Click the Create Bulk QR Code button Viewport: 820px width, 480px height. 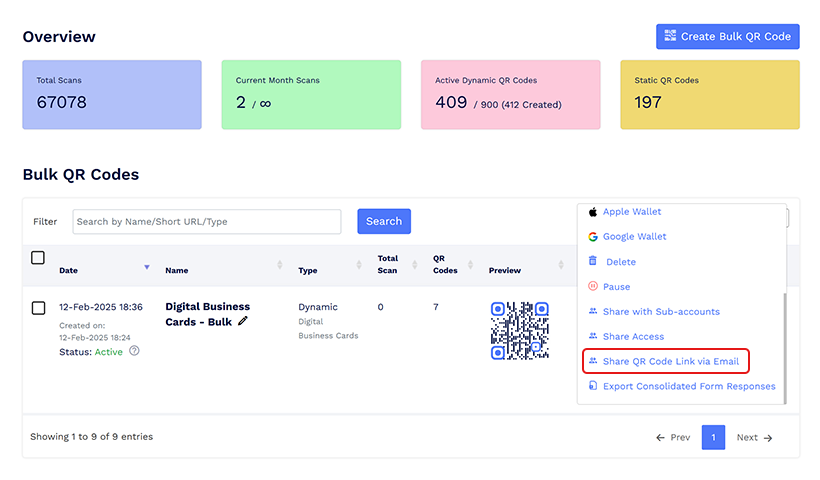click(727, 37)
